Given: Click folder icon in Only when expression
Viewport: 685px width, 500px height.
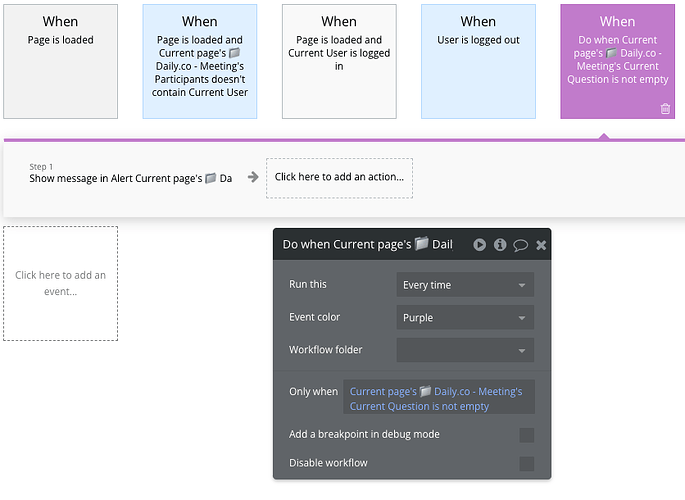Looking at the screenshot, I should pyautogui.click(x=425, y=391).
